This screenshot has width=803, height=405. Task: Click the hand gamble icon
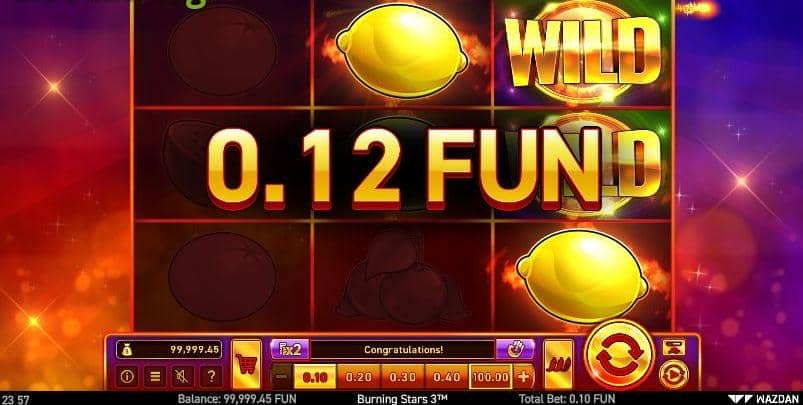point(515,350)
